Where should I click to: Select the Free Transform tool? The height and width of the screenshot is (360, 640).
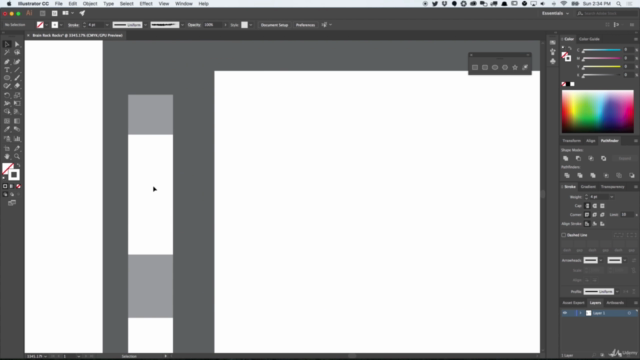[x=17, y=103]
